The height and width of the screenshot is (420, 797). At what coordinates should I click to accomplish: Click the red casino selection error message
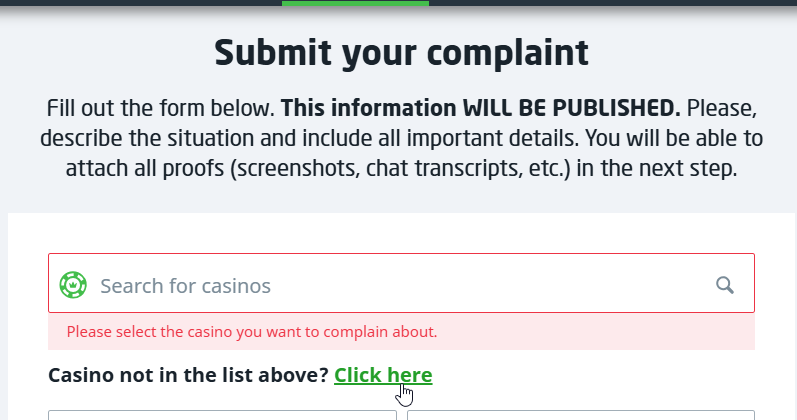tap(251, 331)
